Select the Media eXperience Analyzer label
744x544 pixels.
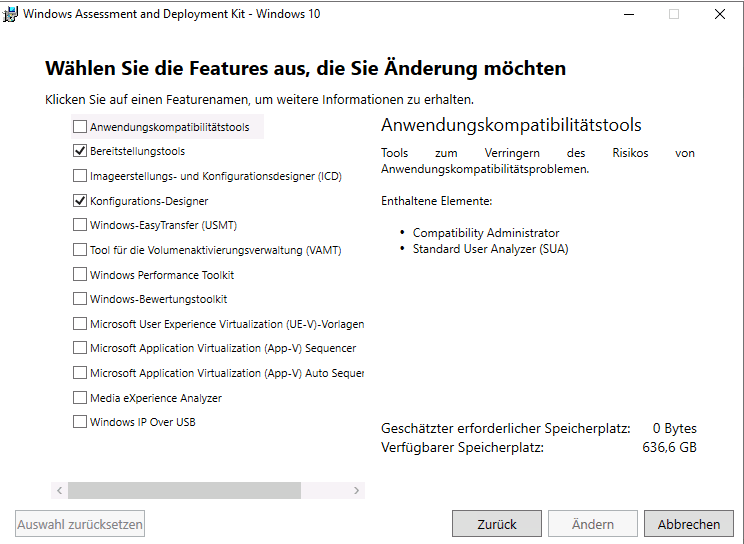tap(156, 398)
